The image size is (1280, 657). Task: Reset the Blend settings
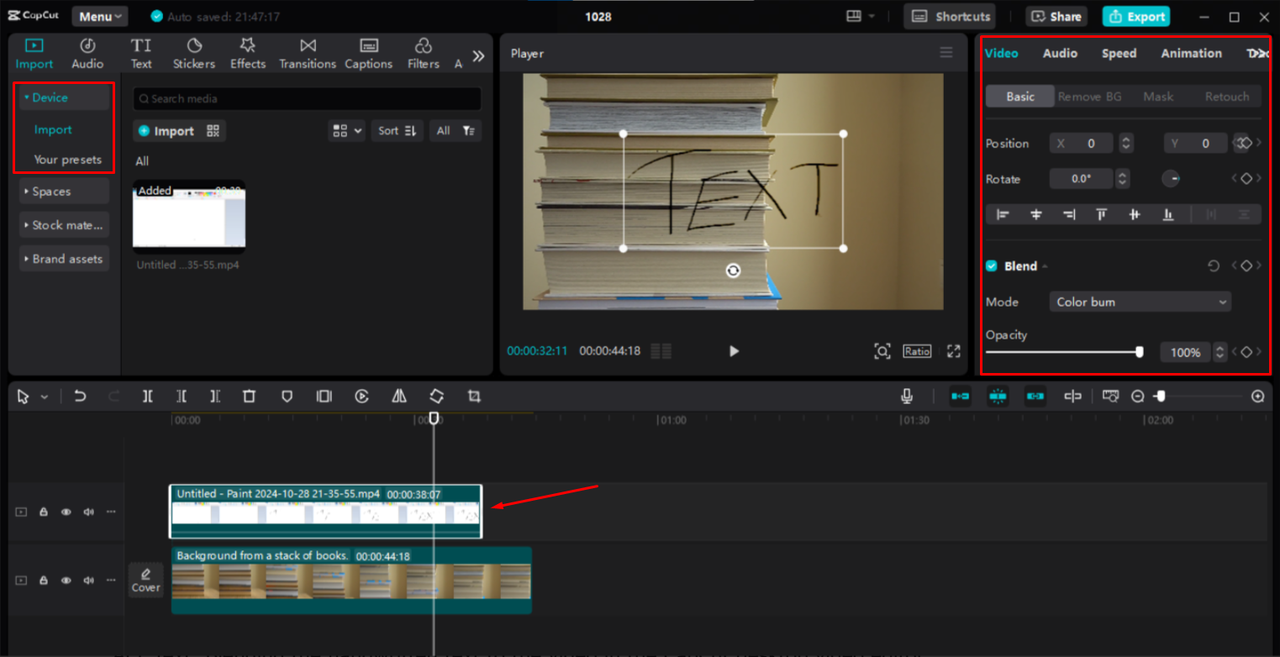click(x=1213, y=266)
